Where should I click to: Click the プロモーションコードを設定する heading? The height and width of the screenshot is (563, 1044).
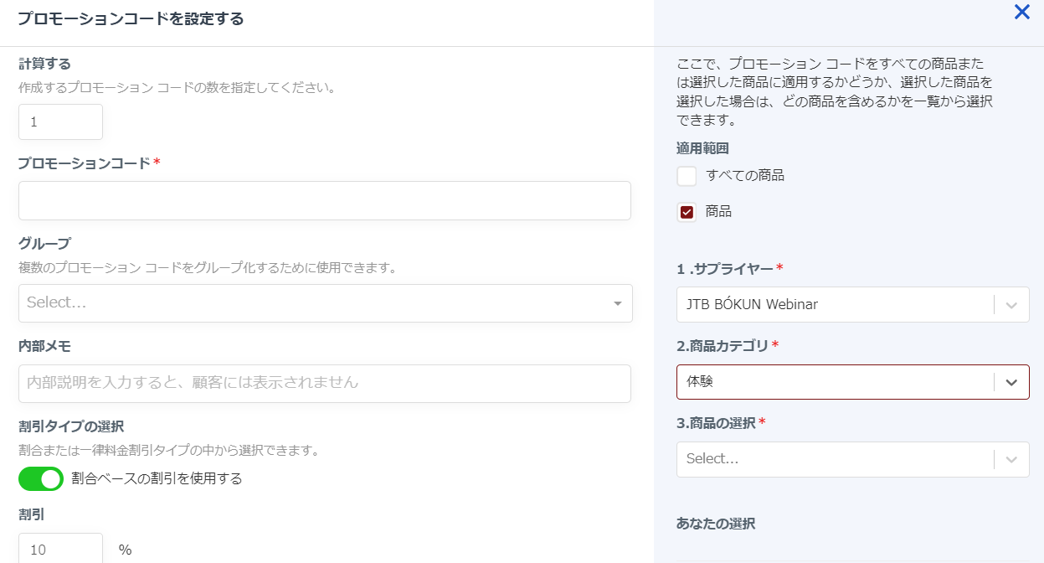pyautogui.click(x=131, y=19)
